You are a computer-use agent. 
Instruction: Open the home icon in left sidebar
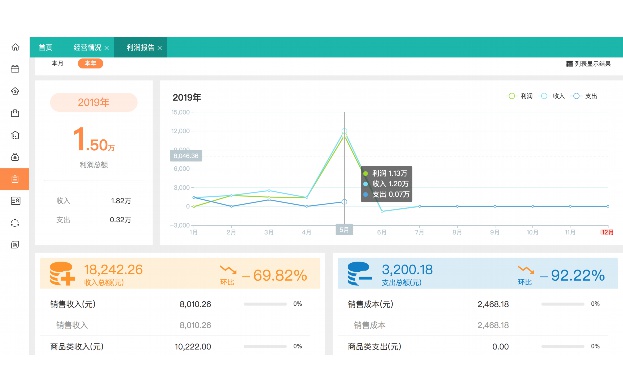point(15,47)
